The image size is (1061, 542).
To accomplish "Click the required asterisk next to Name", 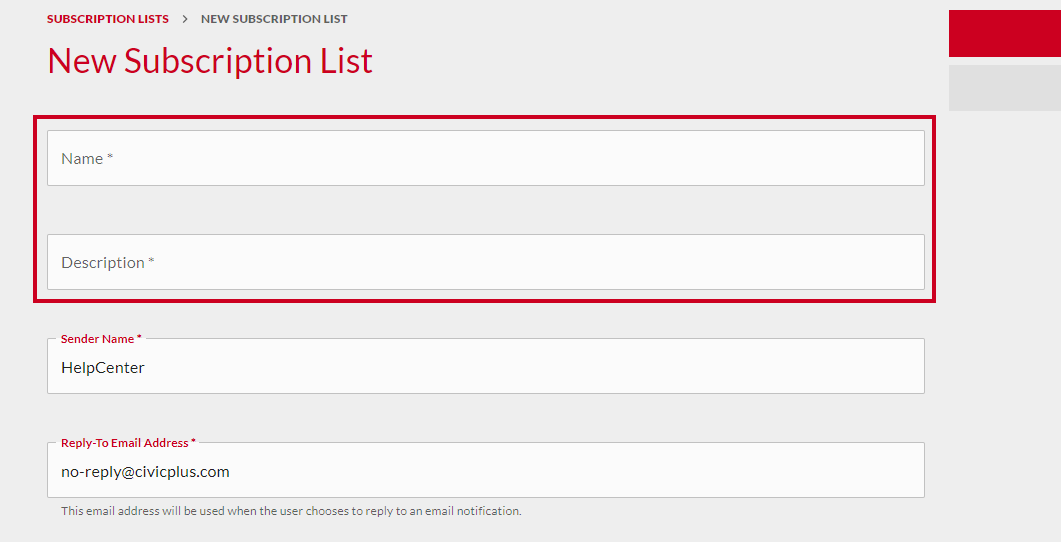I will click(x=110, y=156).
